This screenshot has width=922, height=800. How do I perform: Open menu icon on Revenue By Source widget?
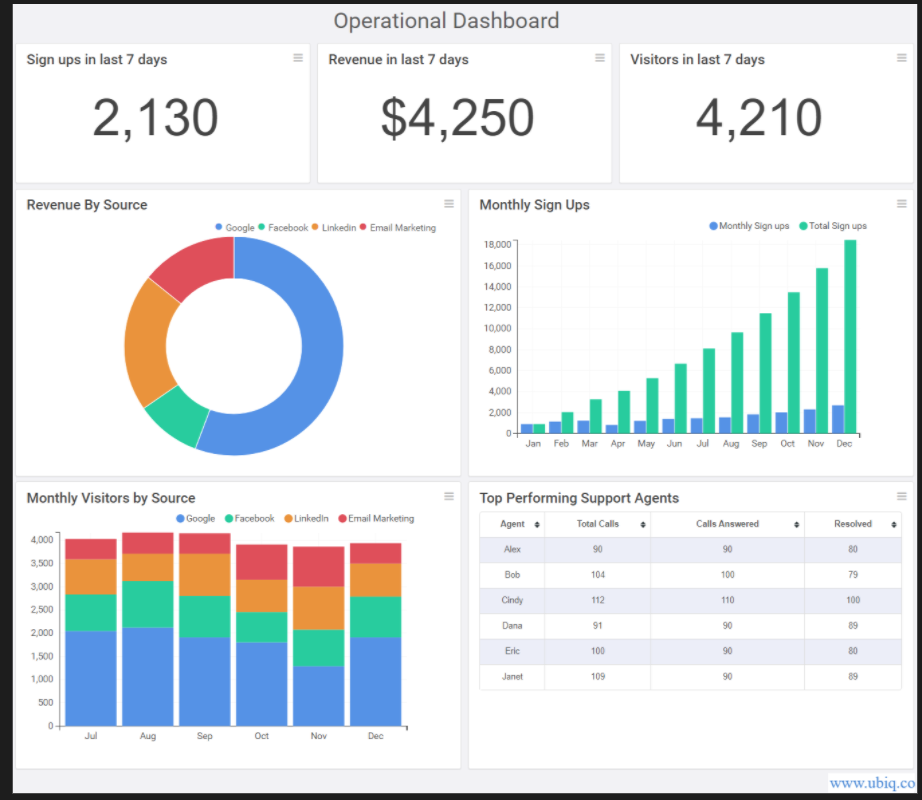pyautogui.click(x=449, y=204)
